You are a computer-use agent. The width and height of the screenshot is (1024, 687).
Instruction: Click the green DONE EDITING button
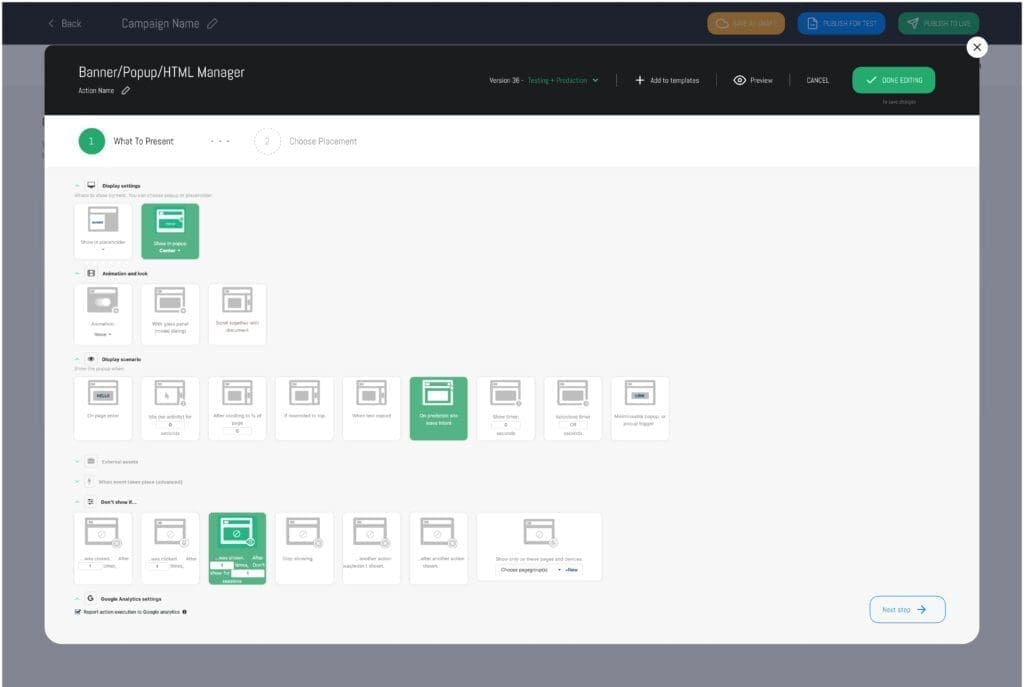point(891,80)
